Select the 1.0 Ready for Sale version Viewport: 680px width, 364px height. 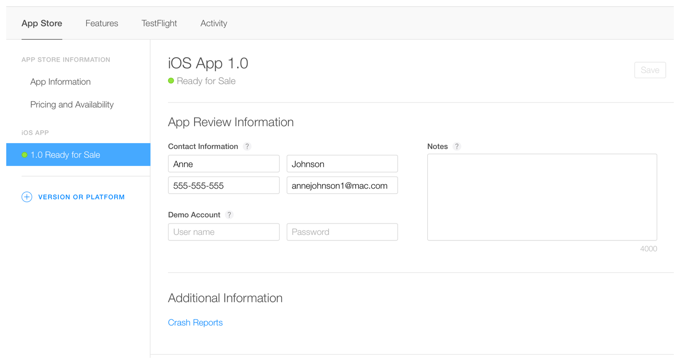point(78,154)
